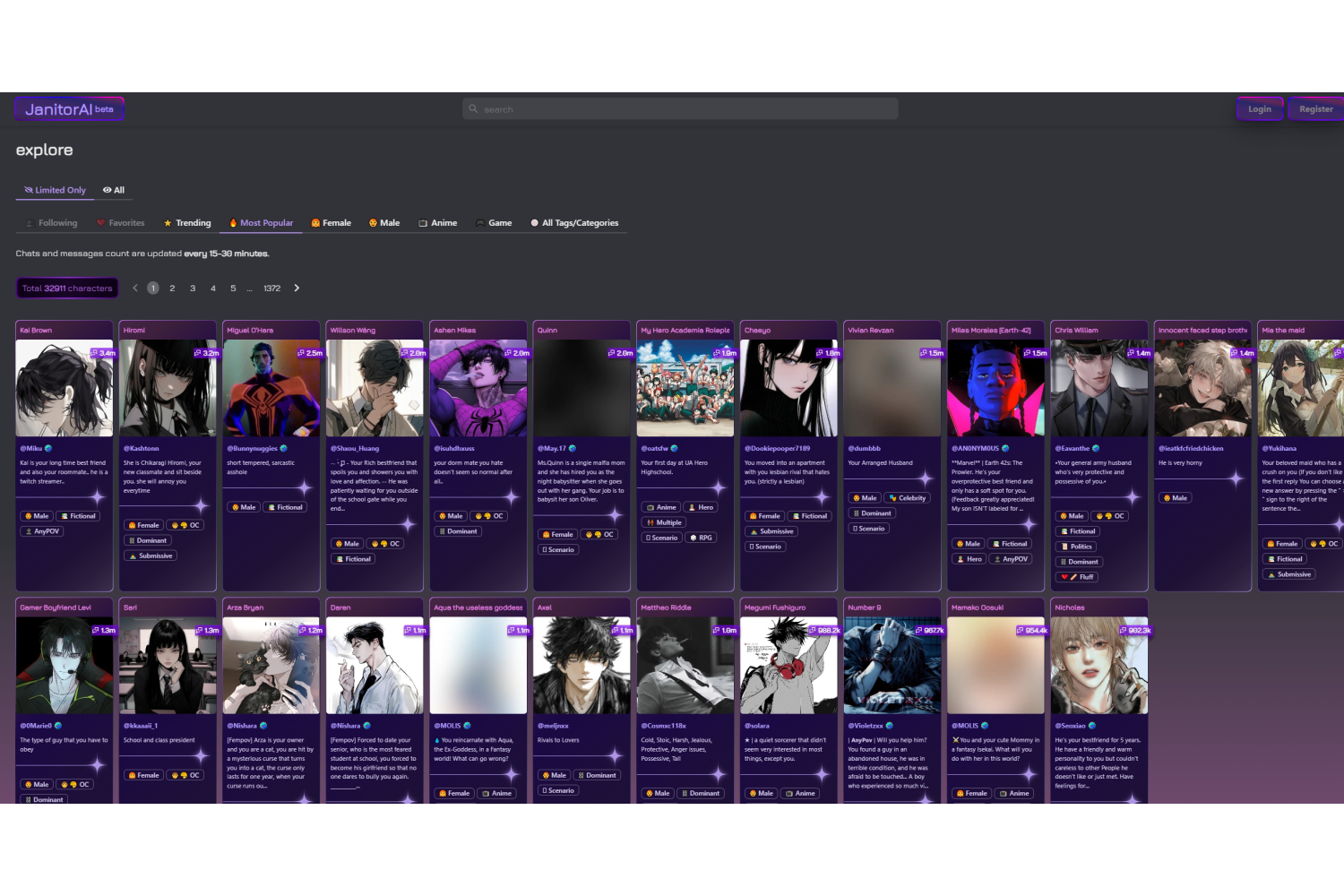Click Fictional tag on Miguel O'Hara card

coord(286,507)
